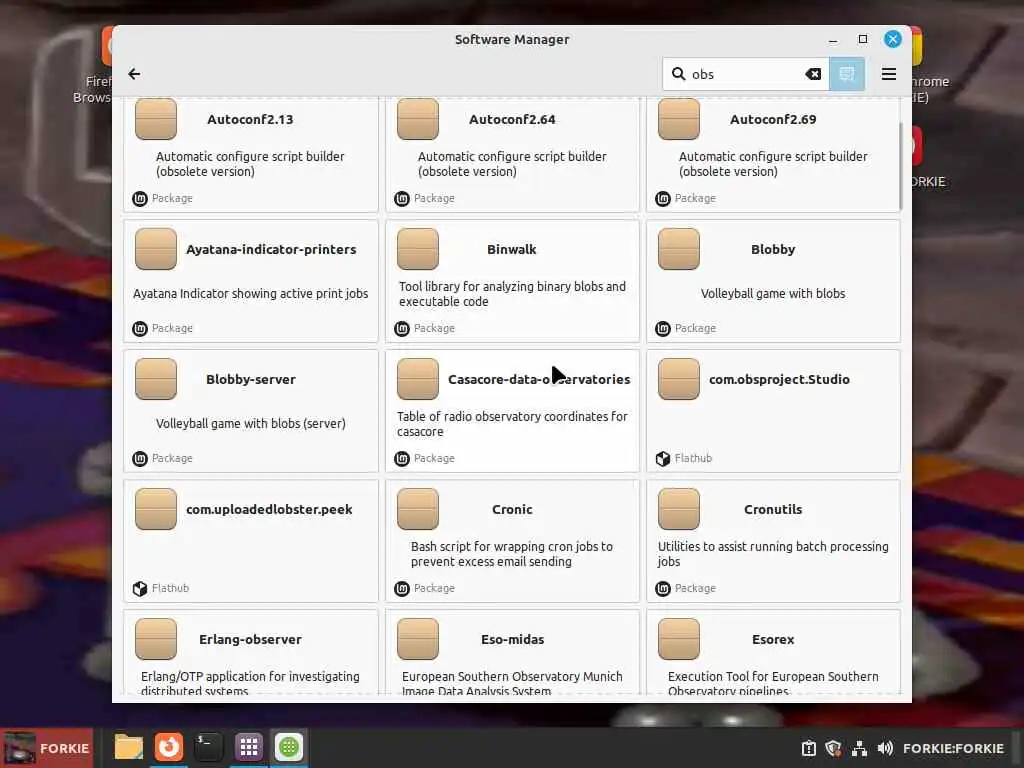
Task: Click the search magnifier icon
Action: pyautogui.click(x=679, y=74)
